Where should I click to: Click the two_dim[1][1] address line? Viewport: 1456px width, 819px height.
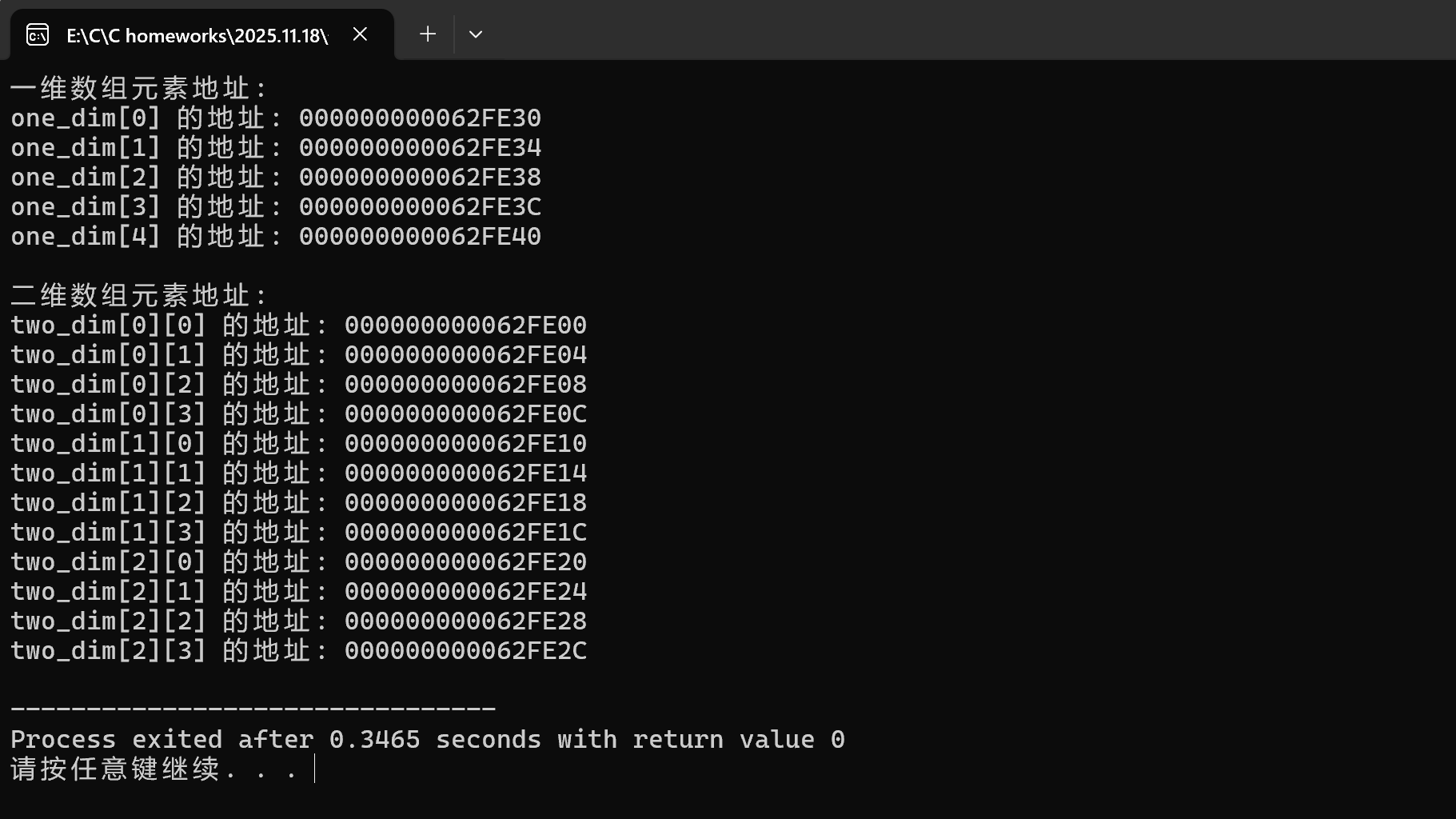tap(299, 473)
